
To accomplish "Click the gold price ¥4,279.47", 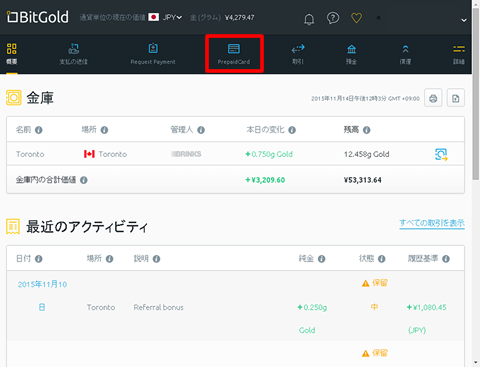I will click(240, 17).
